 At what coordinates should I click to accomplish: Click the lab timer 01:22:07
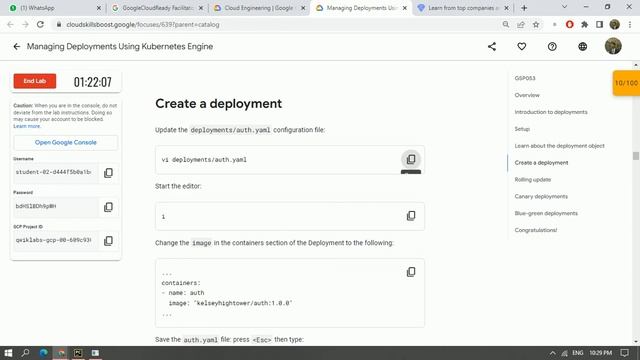point(93,82)
